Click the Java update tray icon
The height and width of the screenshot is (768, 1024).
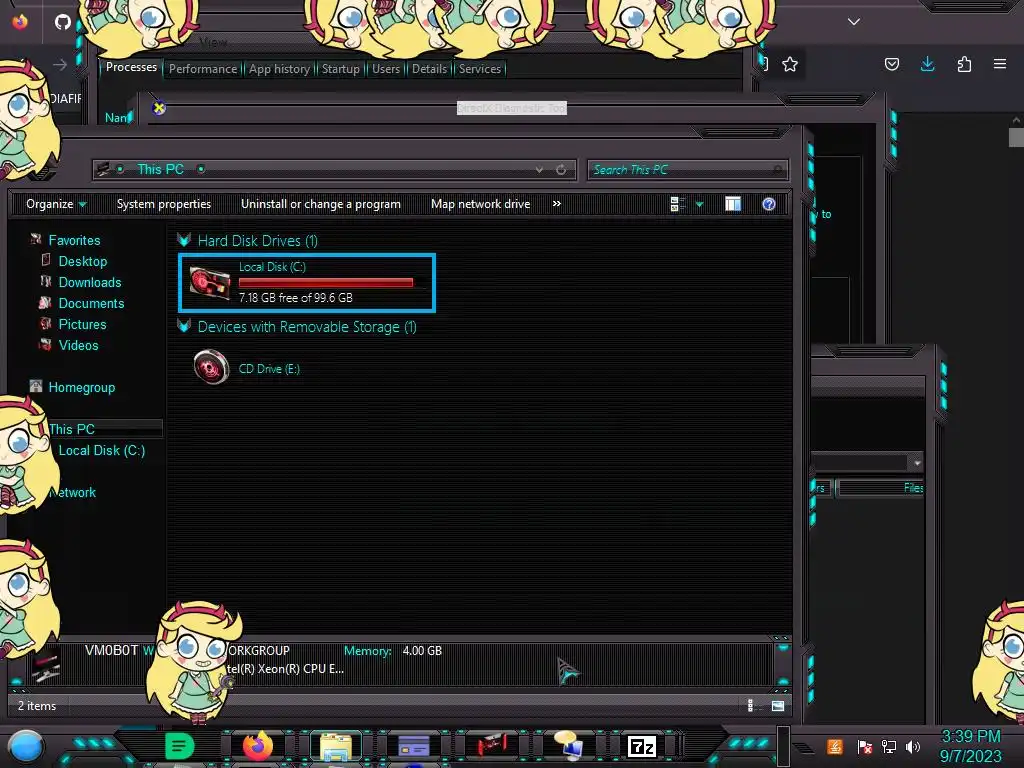tap(835, 746)
